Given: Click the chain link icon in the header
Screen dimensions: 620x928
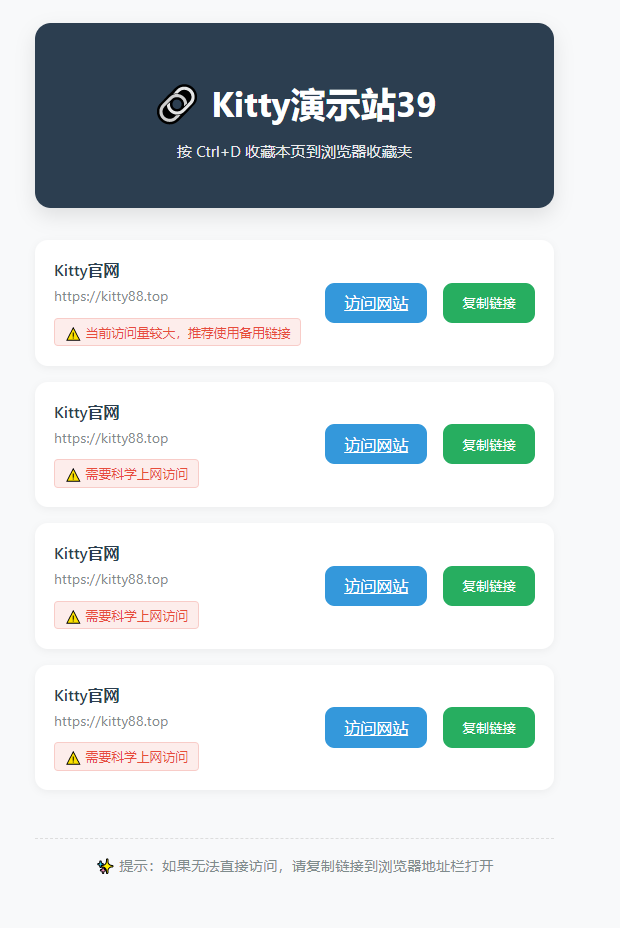Looking at the screenshot, I should click(176, 104).
